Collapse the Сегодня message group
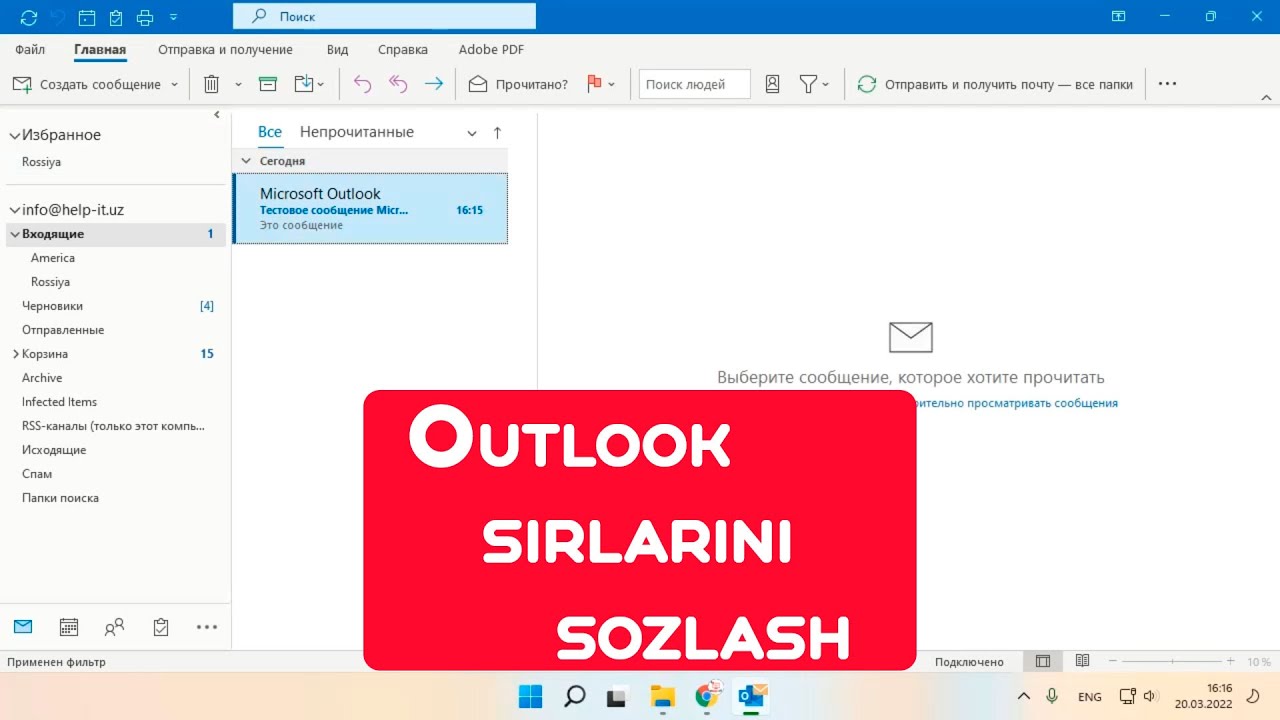 (x=246, y=161)
